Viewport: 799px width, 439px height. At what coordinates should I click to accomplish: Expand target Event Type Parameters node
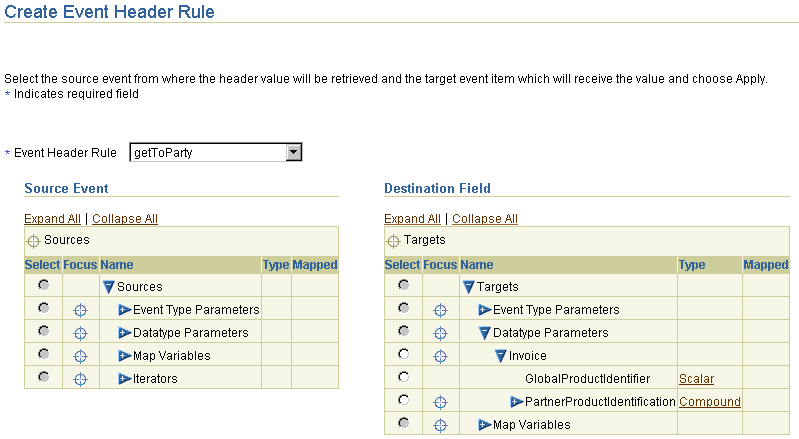pyautogui.click(x=485, y=310)
